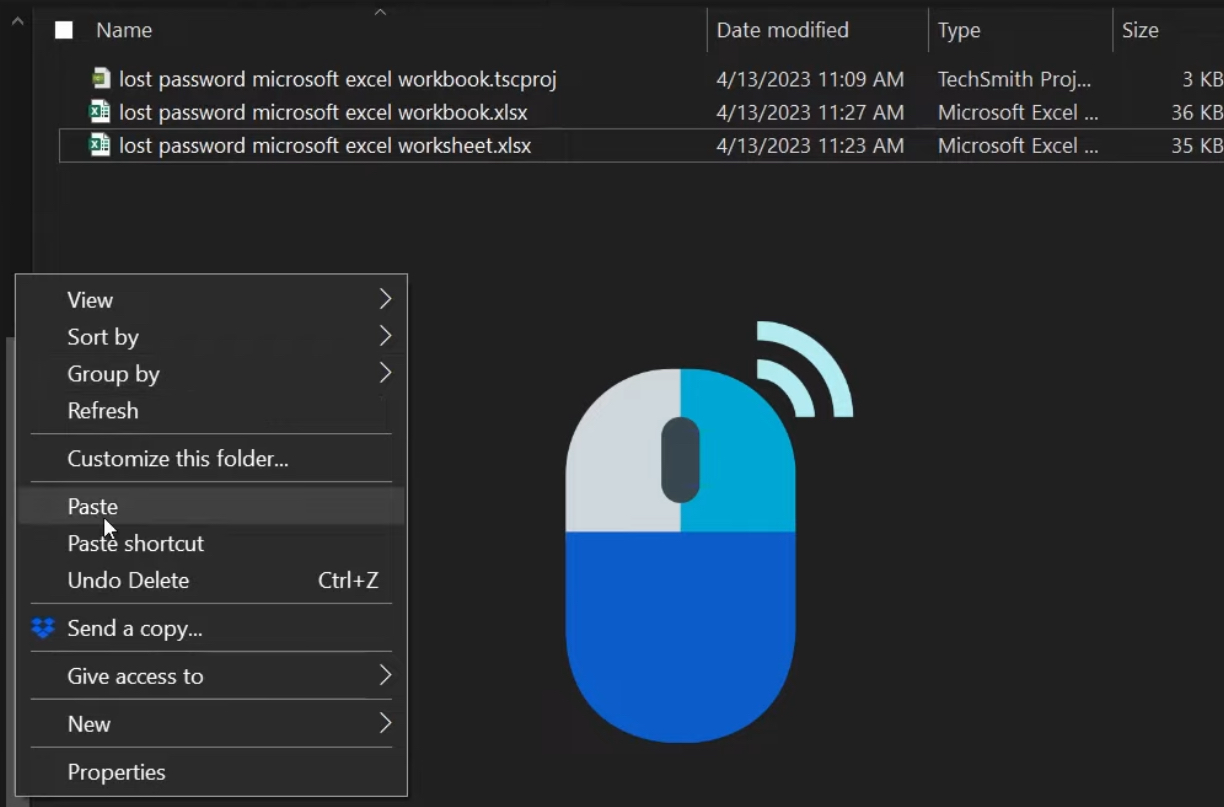The width and height of the screenshot is (1224, 807).
Task: Click the TechSmith Proj... type cell
Action: (1014, 79)
